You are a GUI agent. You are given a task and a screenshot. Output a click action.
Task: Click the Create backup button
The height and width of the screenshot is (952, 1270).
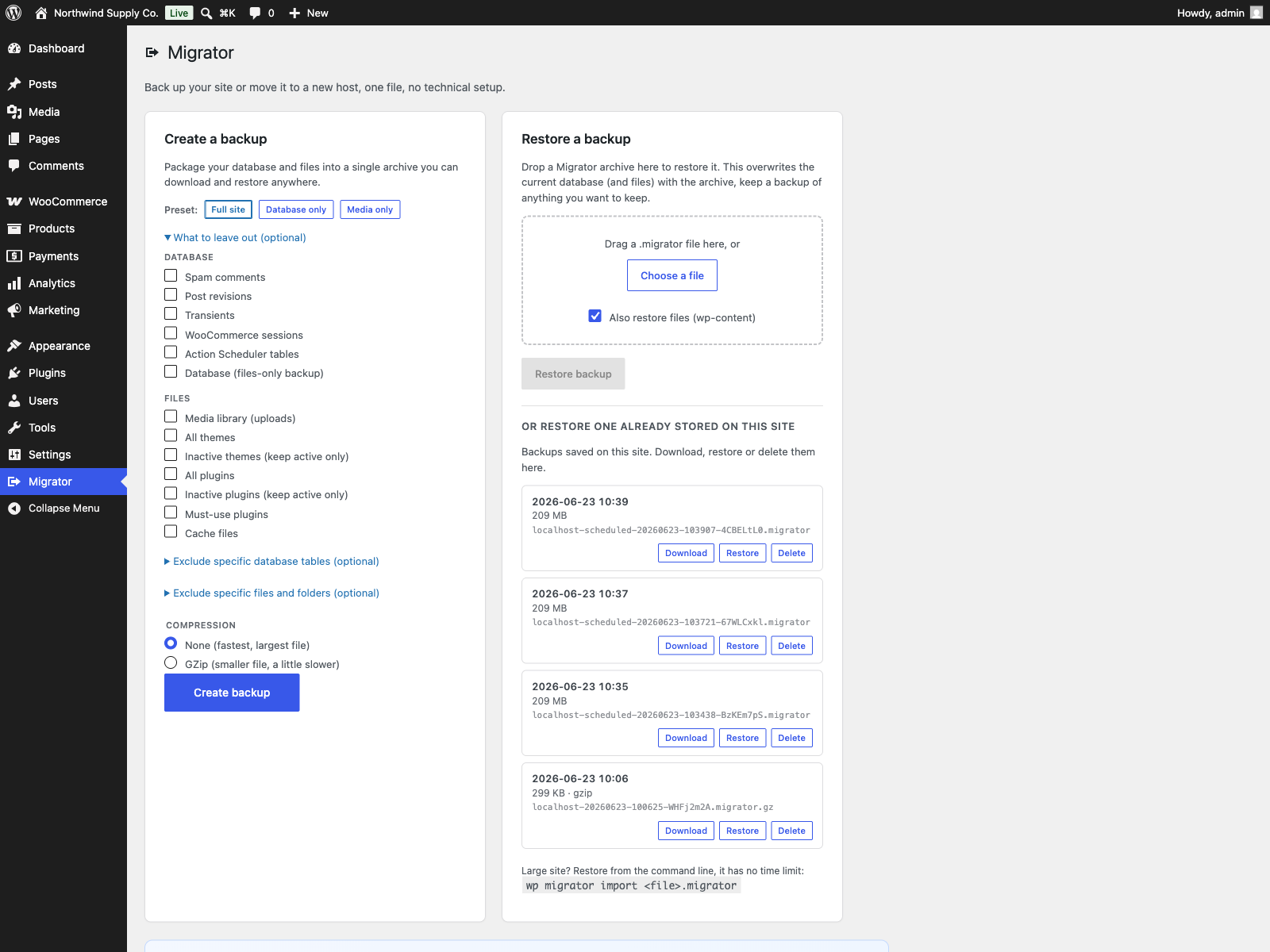click(x=232, y=693)
